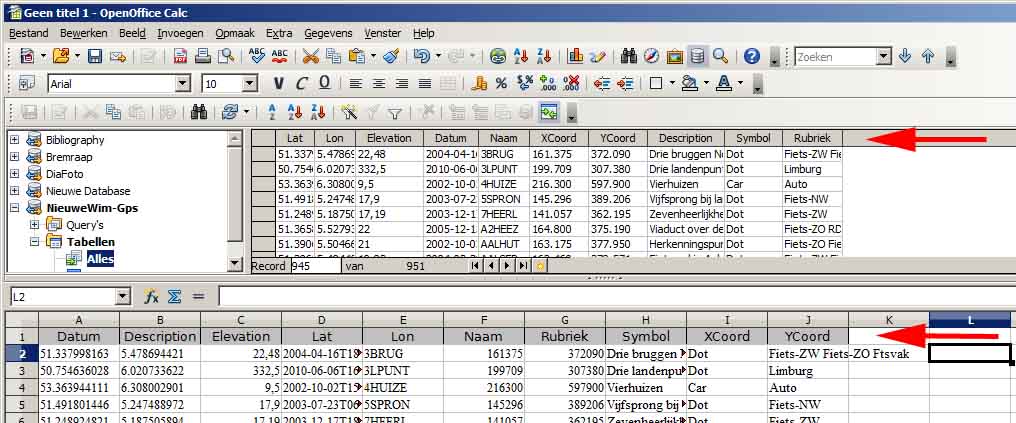Go to the last record
Screen dimensions: 1016x423
[522, 266]
